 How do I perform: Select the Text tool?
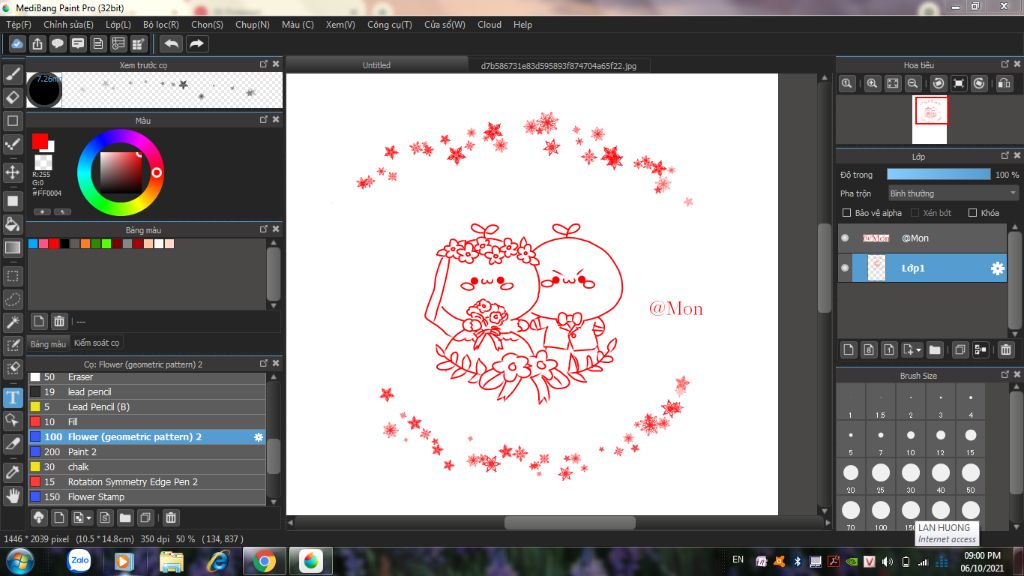click(12, 397)
